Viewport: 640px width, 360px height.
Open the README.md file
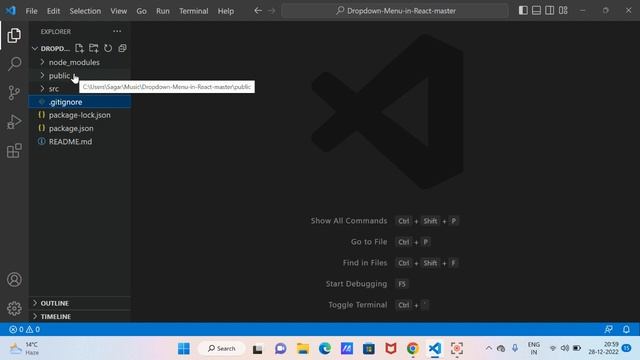click(x=80, y=142)
